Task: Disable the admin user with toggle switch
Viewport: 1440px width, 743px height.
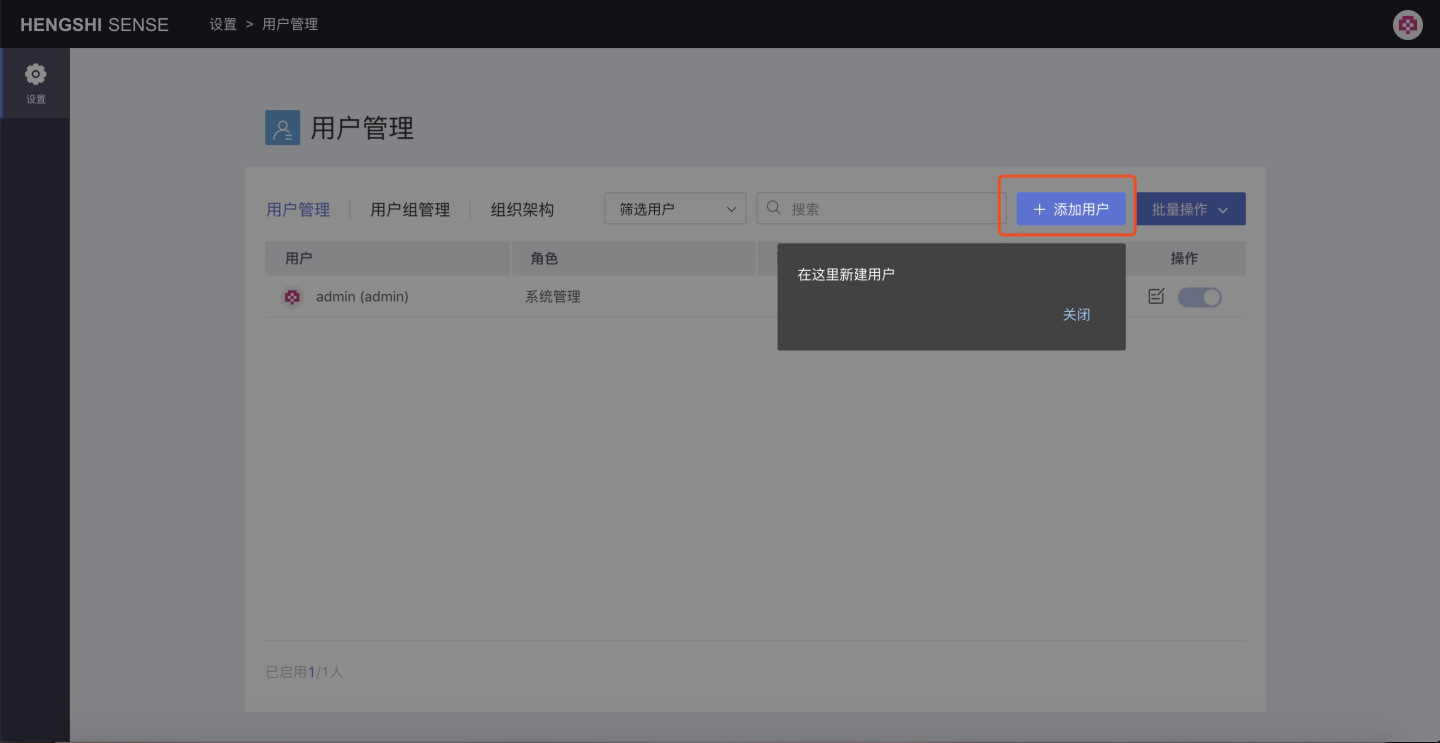Action: [1199, 297]
